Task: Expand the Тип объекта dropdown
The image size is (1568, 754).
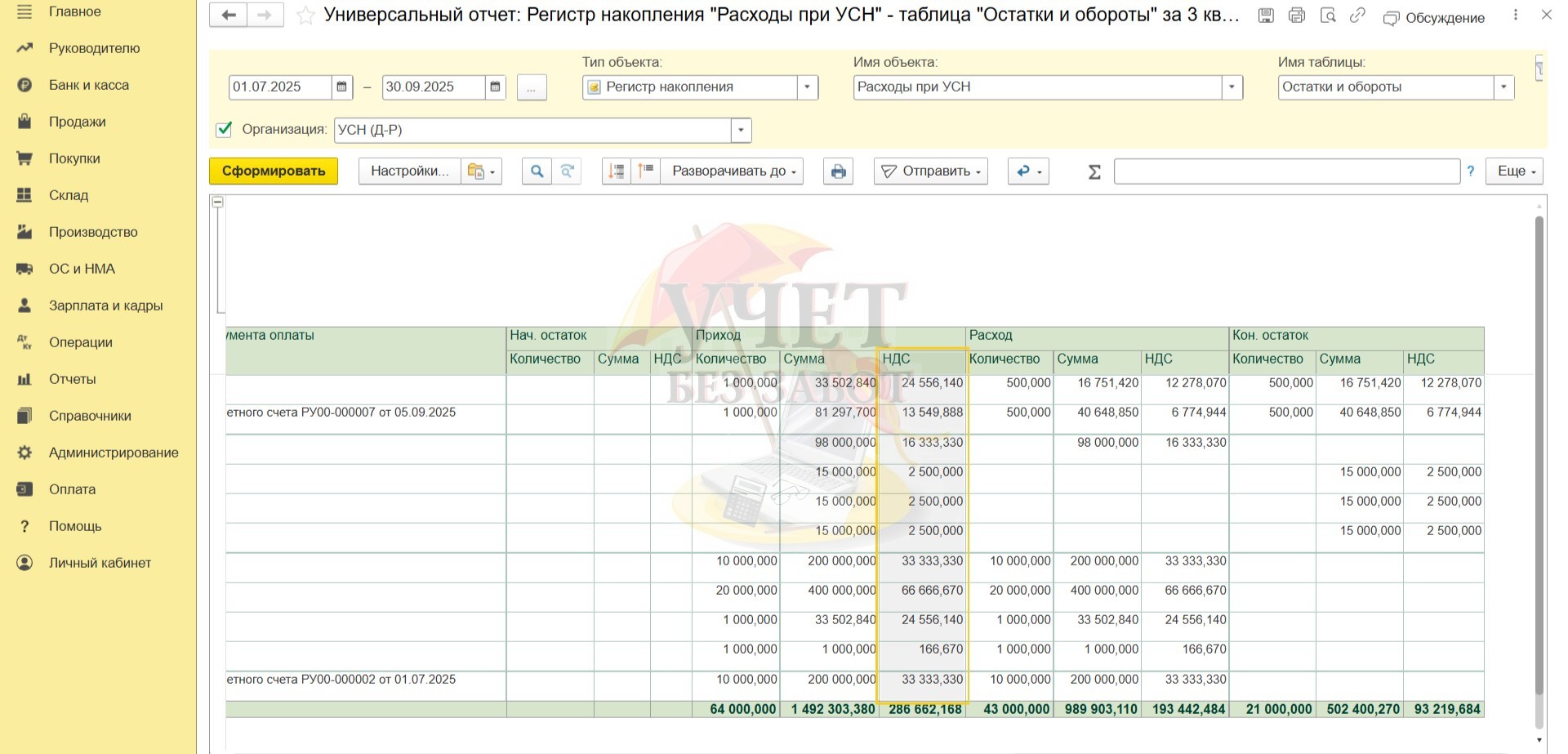Action: [807, 87]
